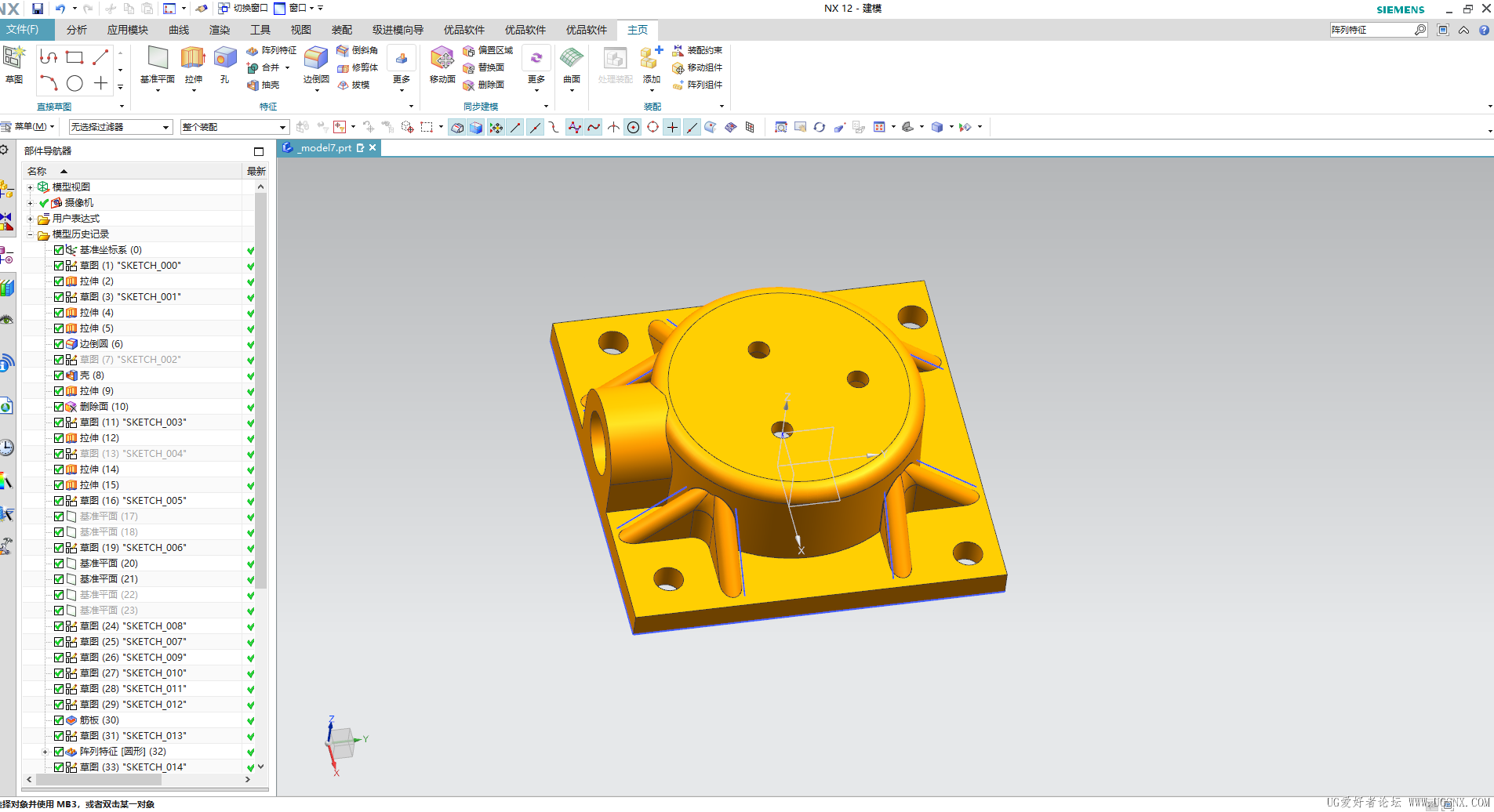Screen dimensions: 1494x812
Task: Click the 边倒圆 (Edge Blend) icon
Action: pos(316,59)
